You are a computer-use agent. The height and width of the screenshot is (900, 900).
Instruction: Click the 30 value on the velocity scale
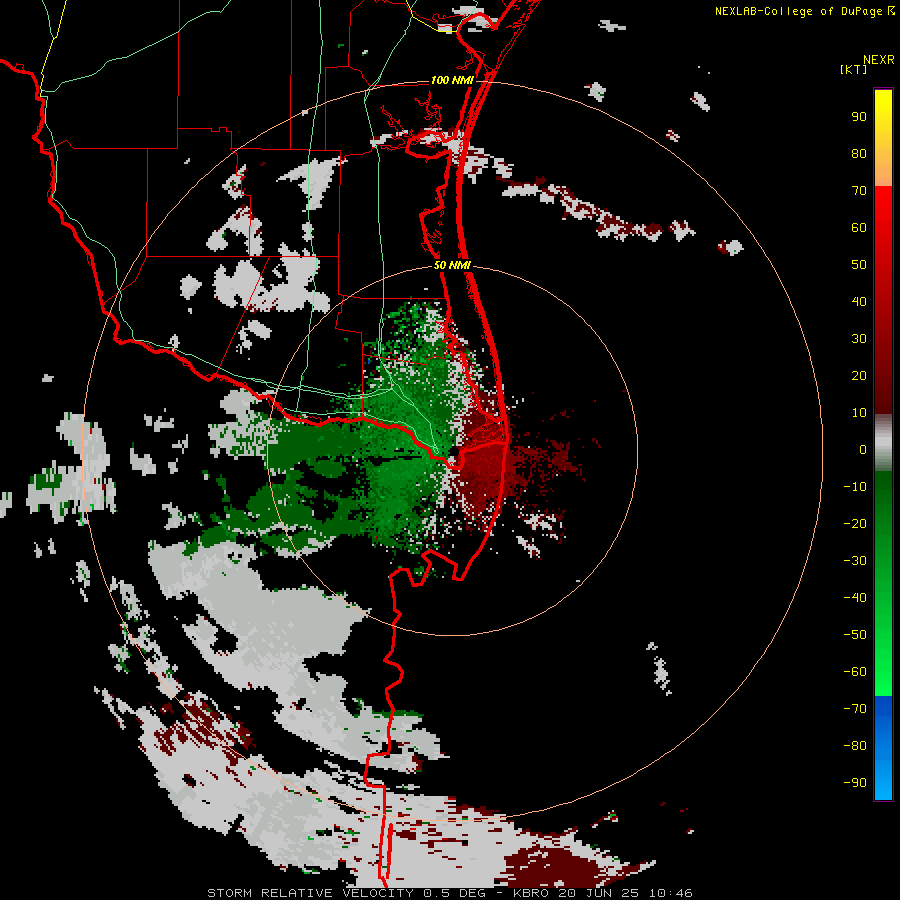coord(859,339)
